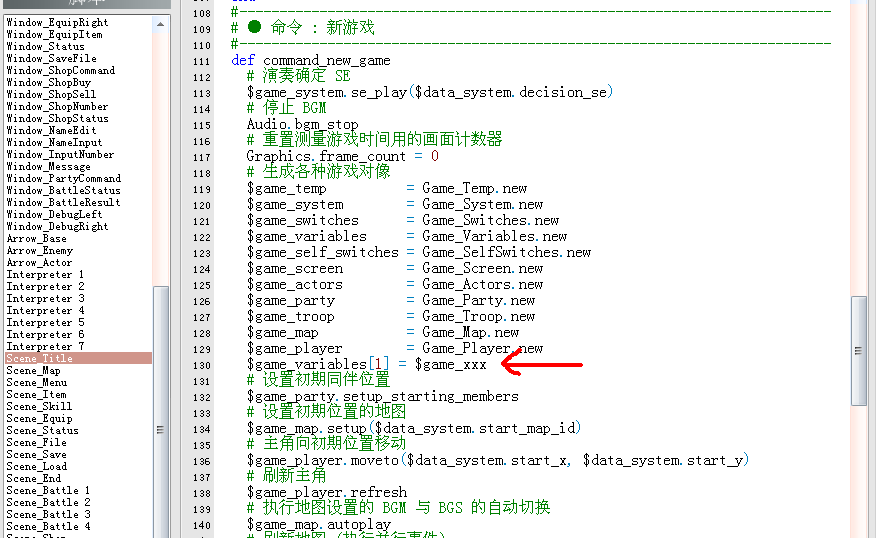The width and height of the screenshot is (876, 538).
Task: Click the script list scrollbar thumb
Action: point(160,412)
